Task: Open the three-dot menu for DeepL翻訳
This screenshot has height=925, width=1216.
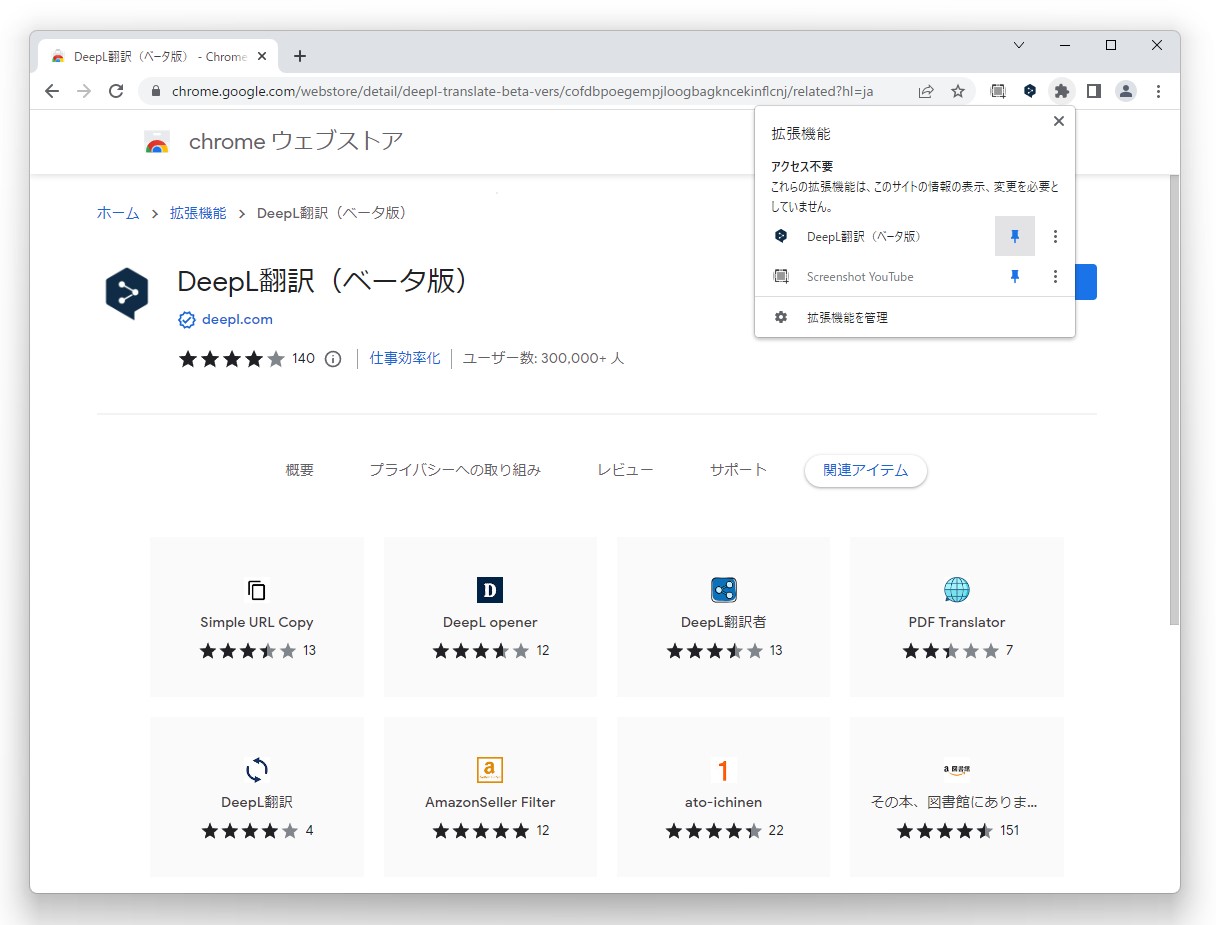Action: (1055, 236)
